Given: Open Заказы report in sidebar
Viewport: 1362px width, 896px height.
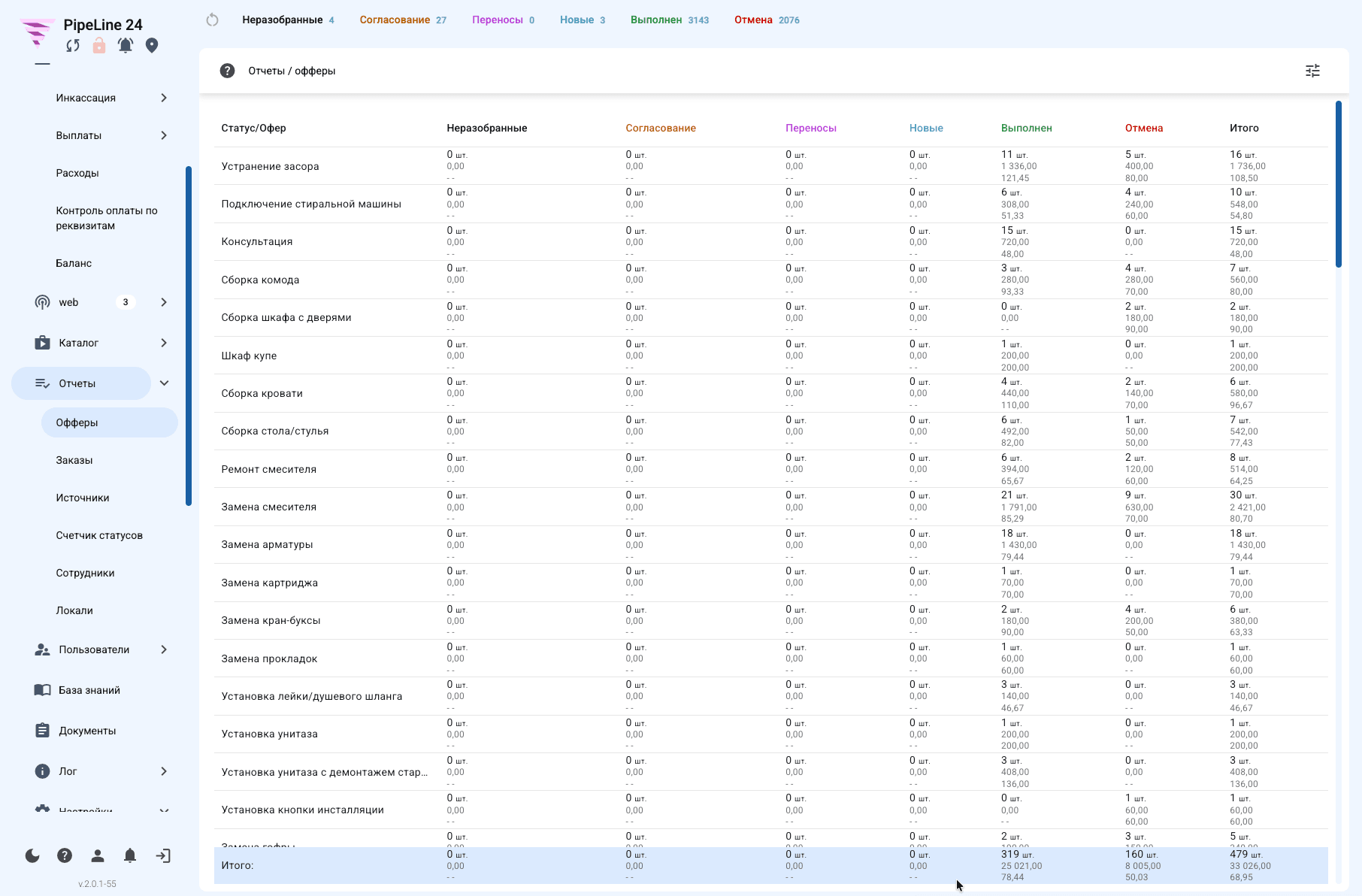Looking at the screenshot, I should [74, 460].
